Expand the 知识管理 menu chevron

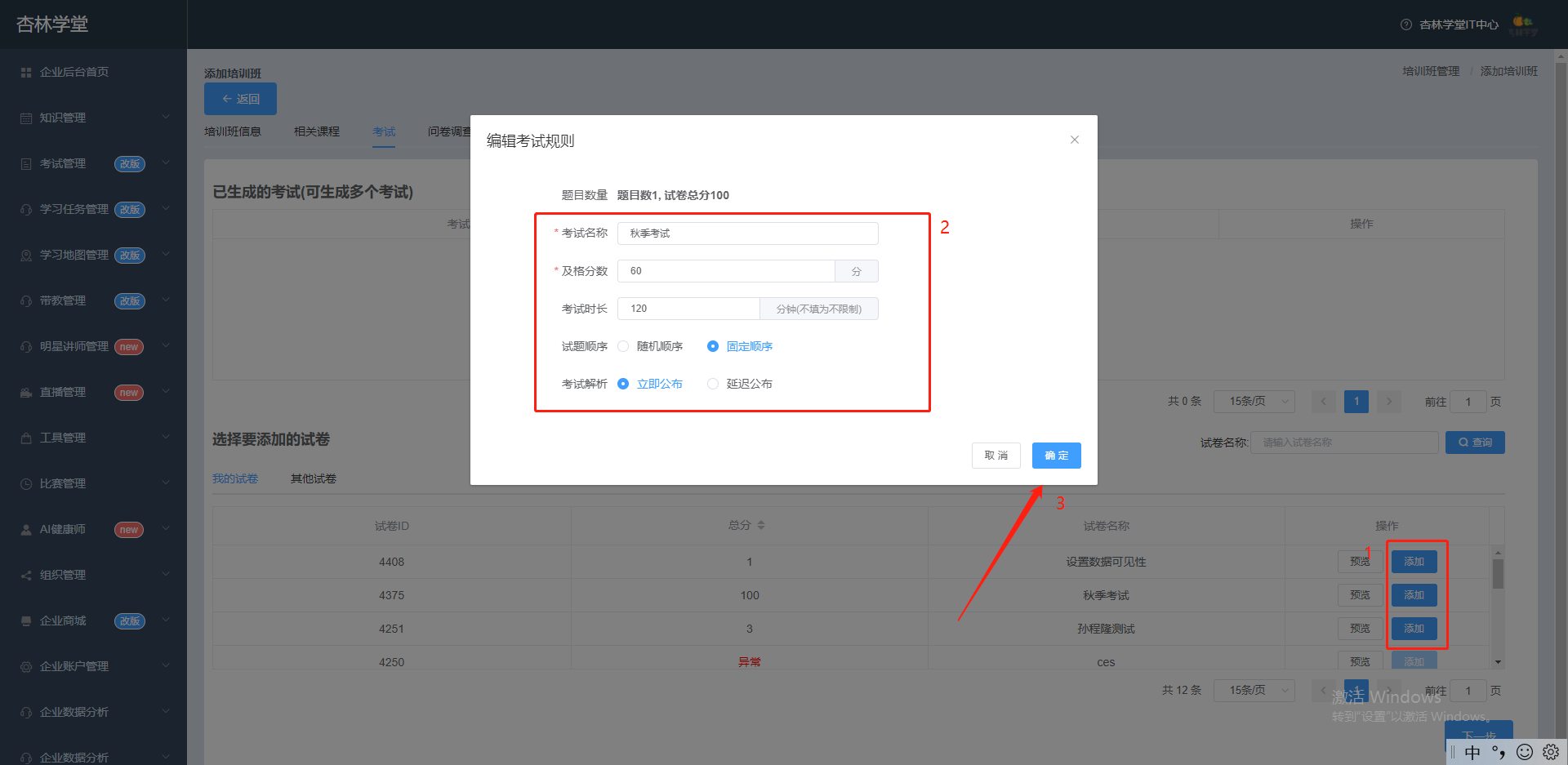(166, 118)
